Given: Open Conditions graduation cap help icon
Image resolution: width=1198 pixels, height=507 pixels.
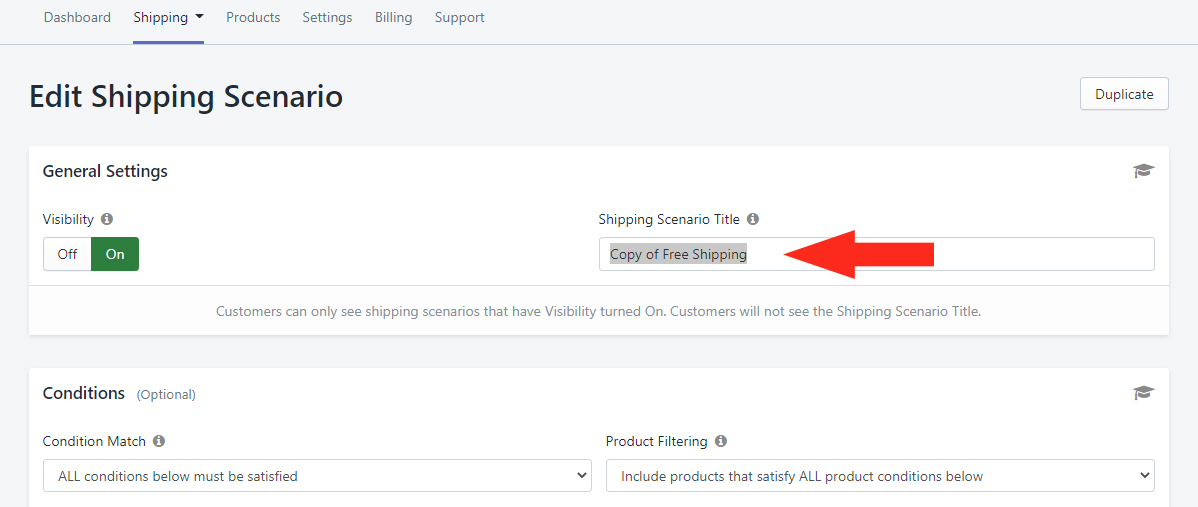Looking at the screenshot, I should pyautogui.click(x=1143, y=393).
